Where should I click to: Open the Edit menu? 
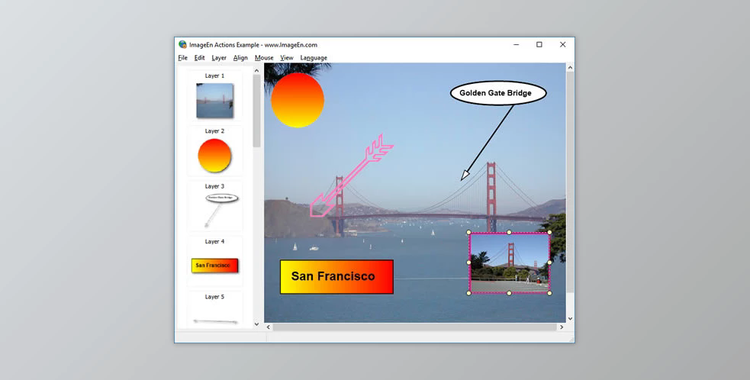point(199,58)
